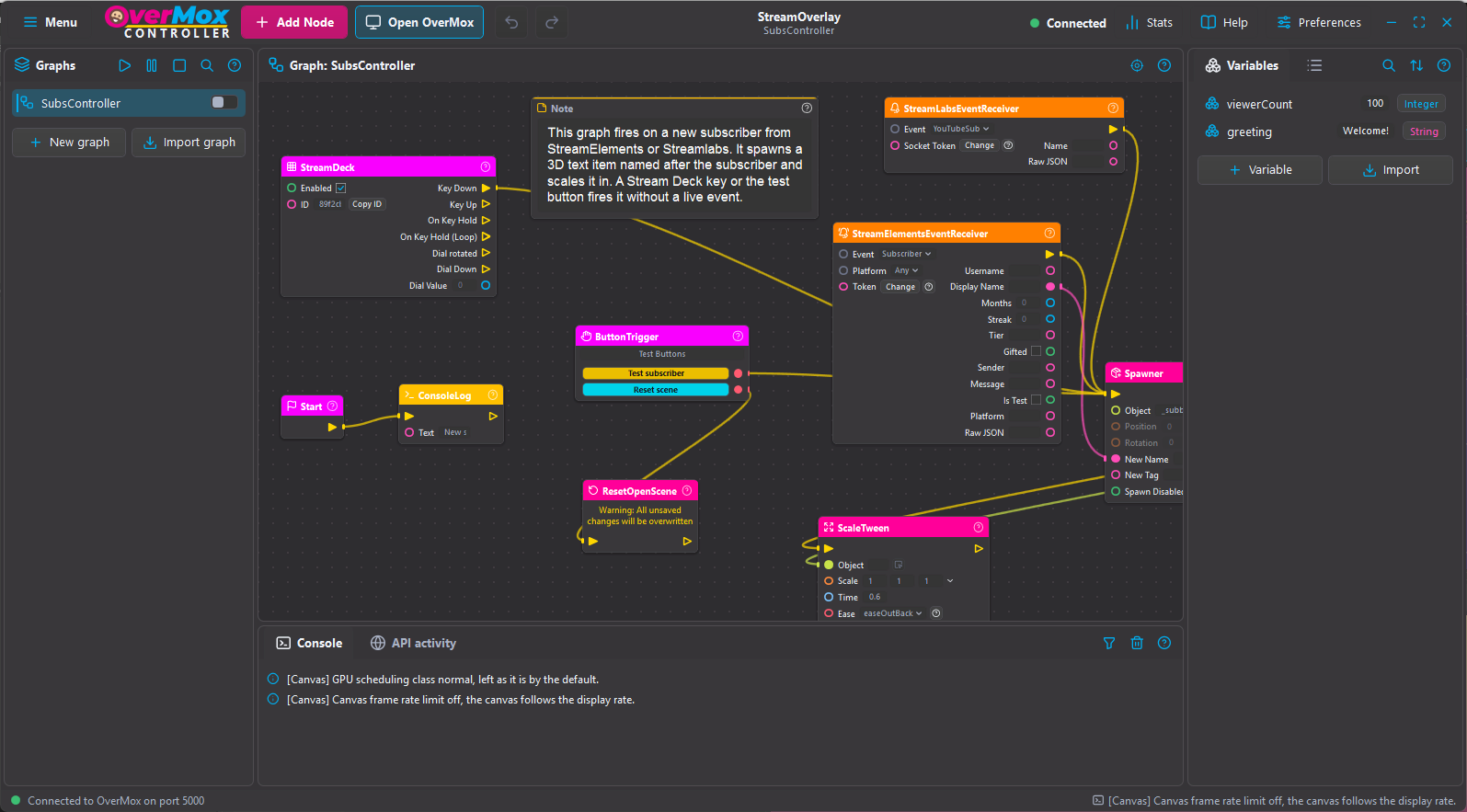Open the Stats panel

click(x=1150, y=22)
